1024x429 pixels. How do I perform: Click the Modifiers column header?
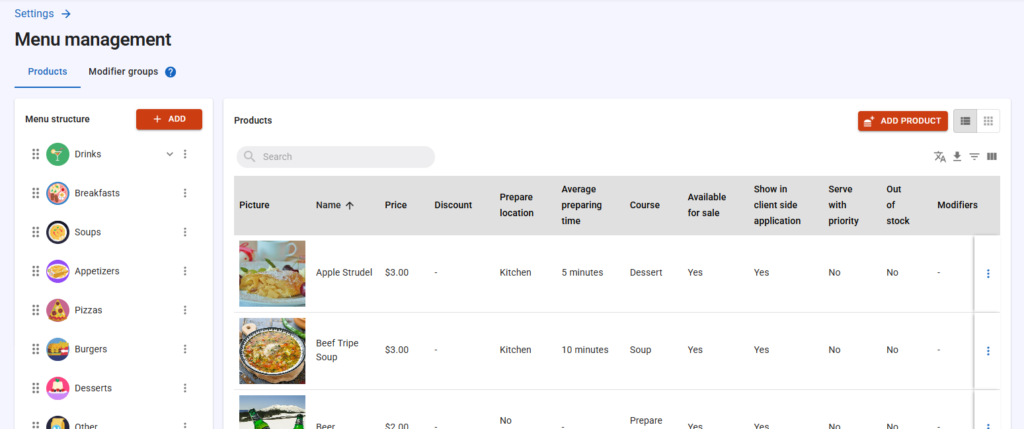(957, 205)
